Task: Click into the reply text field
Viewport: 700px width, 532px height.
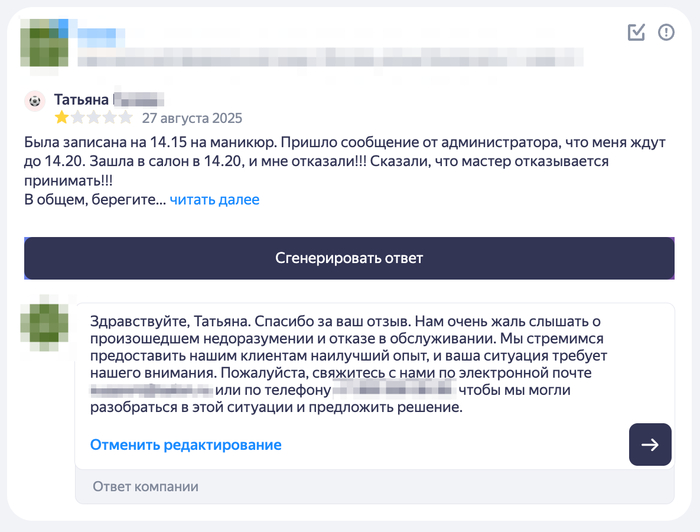Action: coord(360,365)
